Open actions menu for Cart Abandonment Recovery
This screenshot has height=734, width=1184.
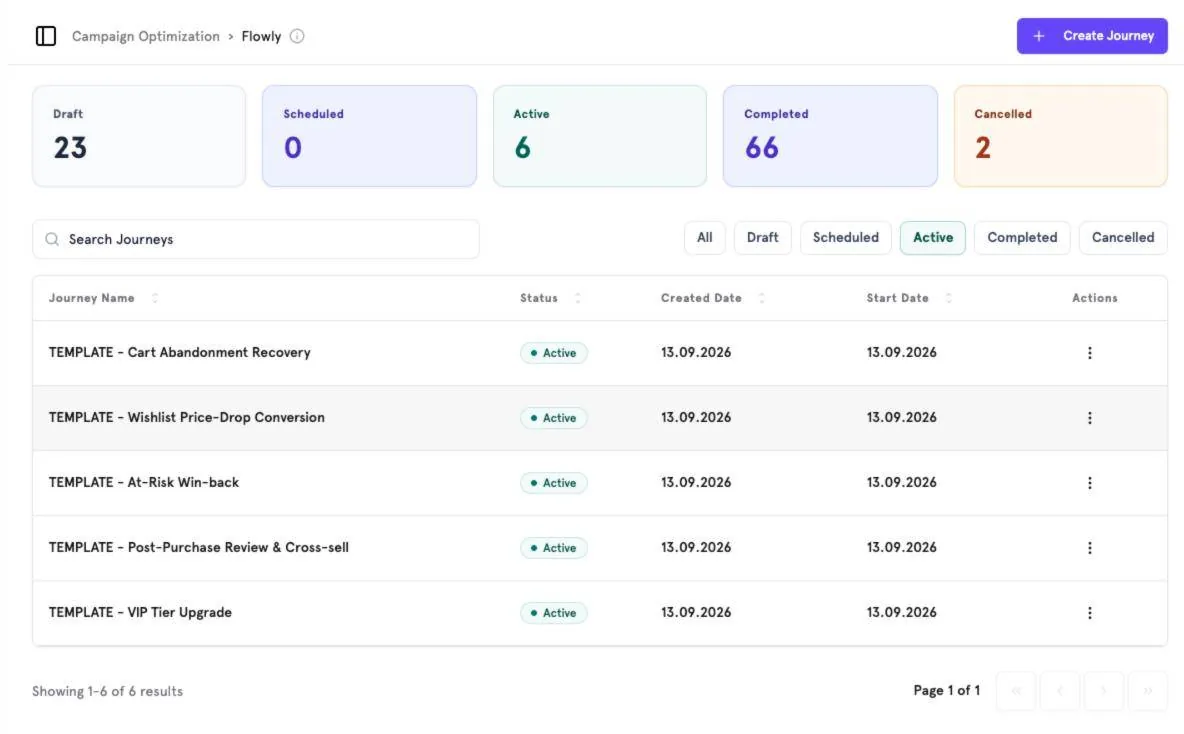pos(1089,353)
